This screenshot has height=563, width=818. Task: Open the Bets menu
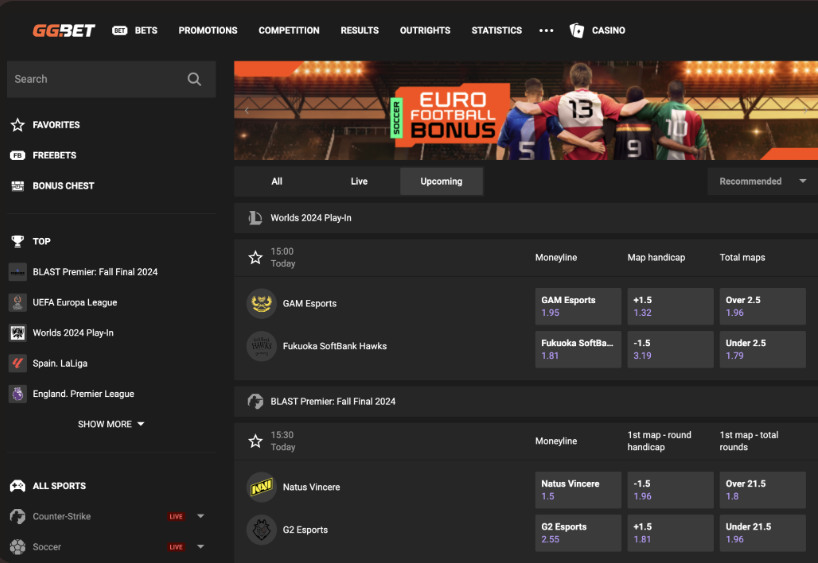click(x=146, y=31)
